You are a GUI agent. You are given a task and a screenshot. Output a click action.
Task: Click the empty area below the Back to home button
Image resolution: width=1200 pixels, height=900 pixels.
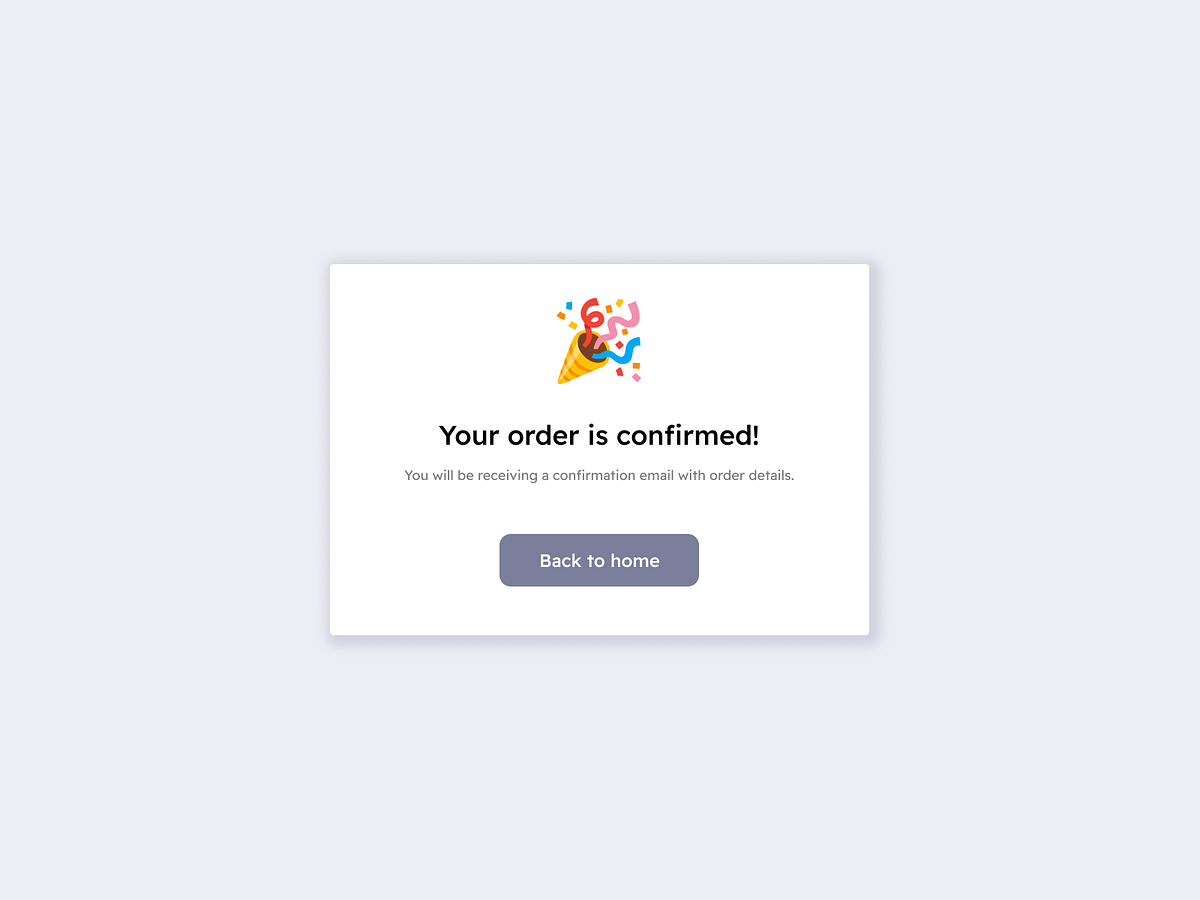coord(598,612)
